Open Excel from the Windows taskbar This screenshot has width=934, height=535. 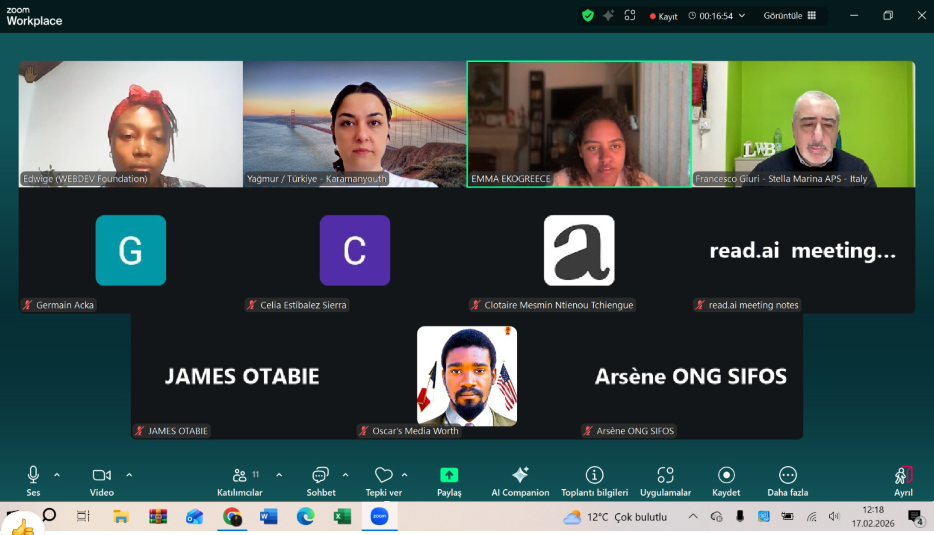click(x=342, y=517)
